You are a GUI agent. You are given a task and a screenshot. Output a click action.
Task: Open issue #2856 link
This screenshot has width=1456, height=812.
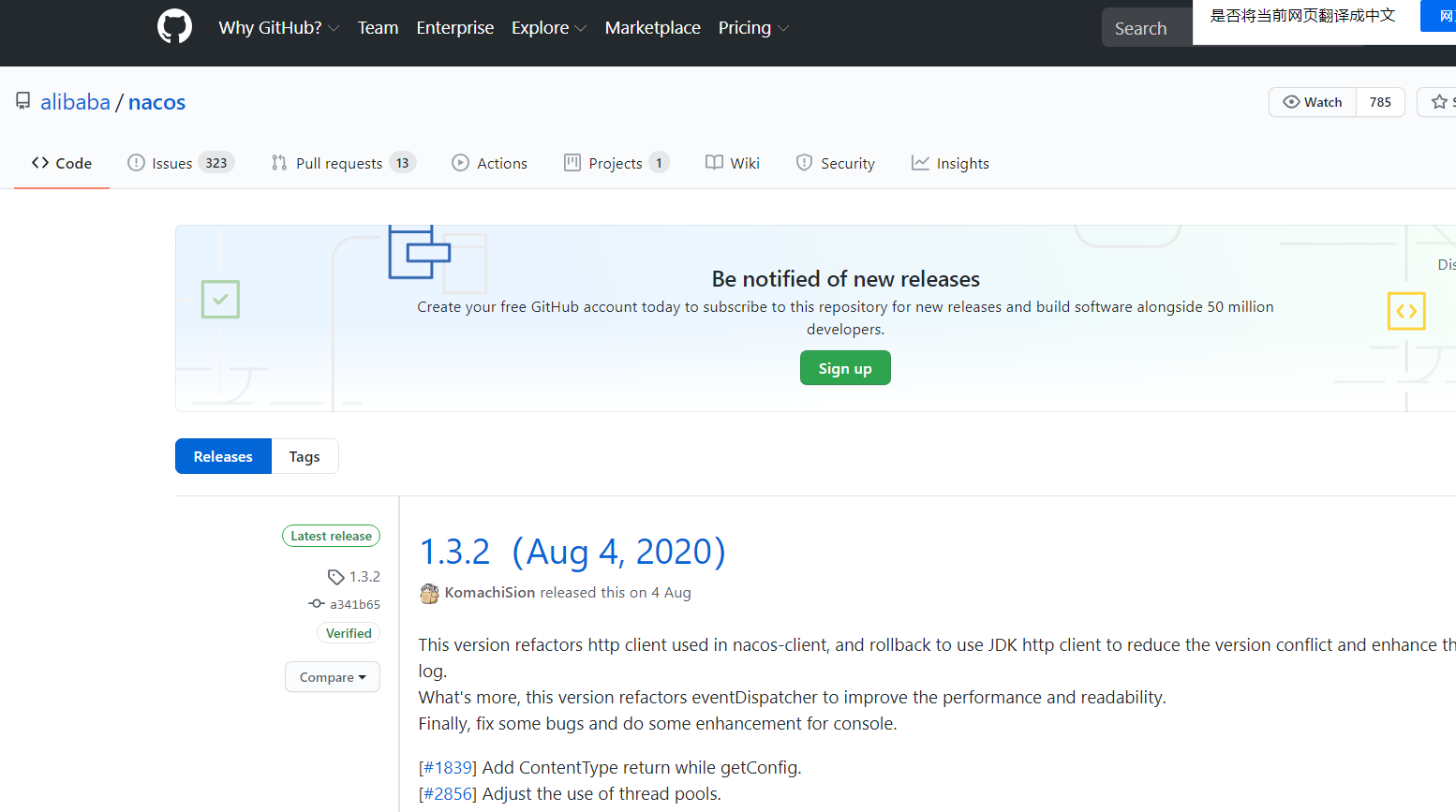(x=448, y=794)
